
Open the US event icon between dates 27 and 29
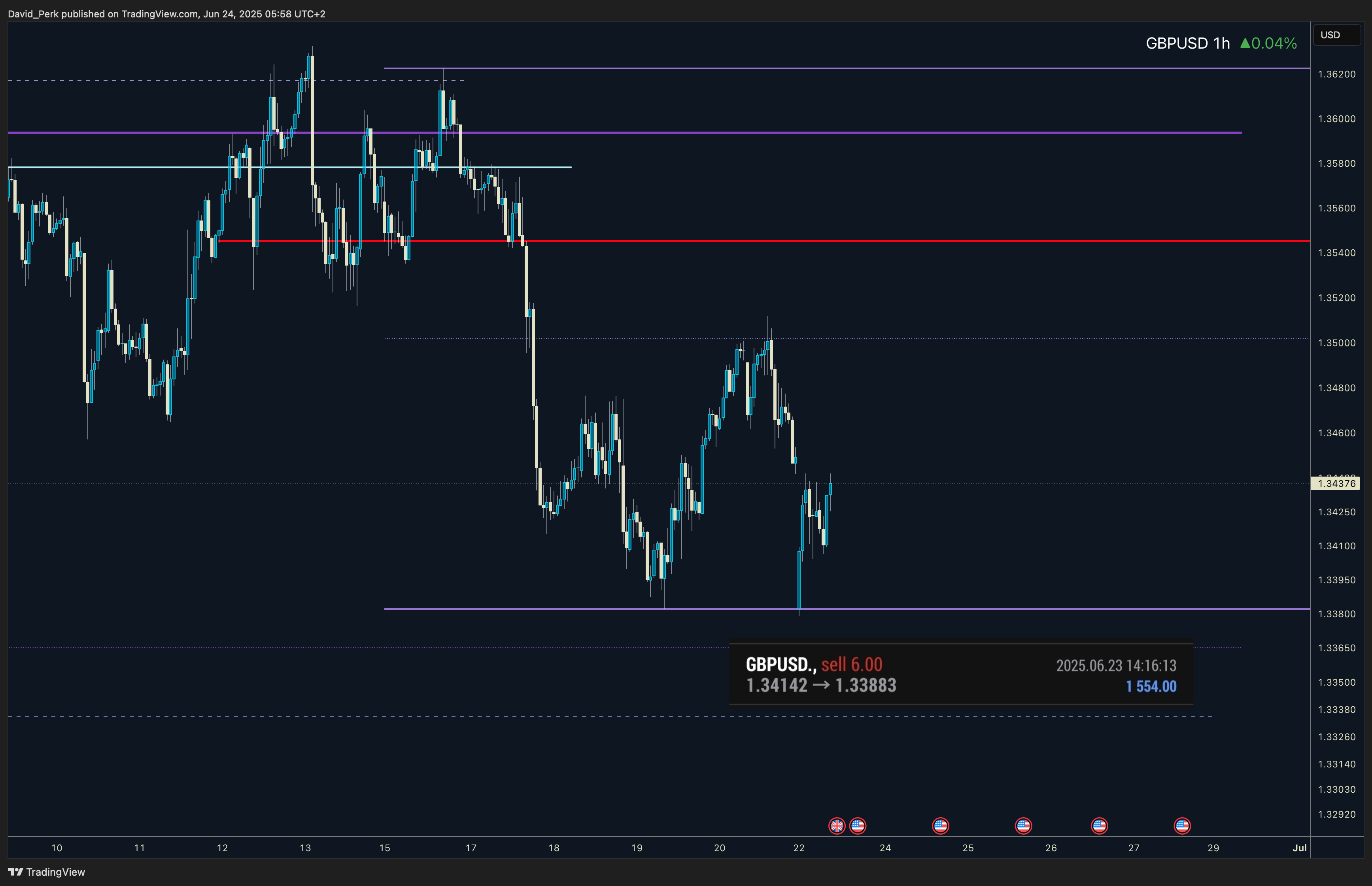tap(1182, 826)
